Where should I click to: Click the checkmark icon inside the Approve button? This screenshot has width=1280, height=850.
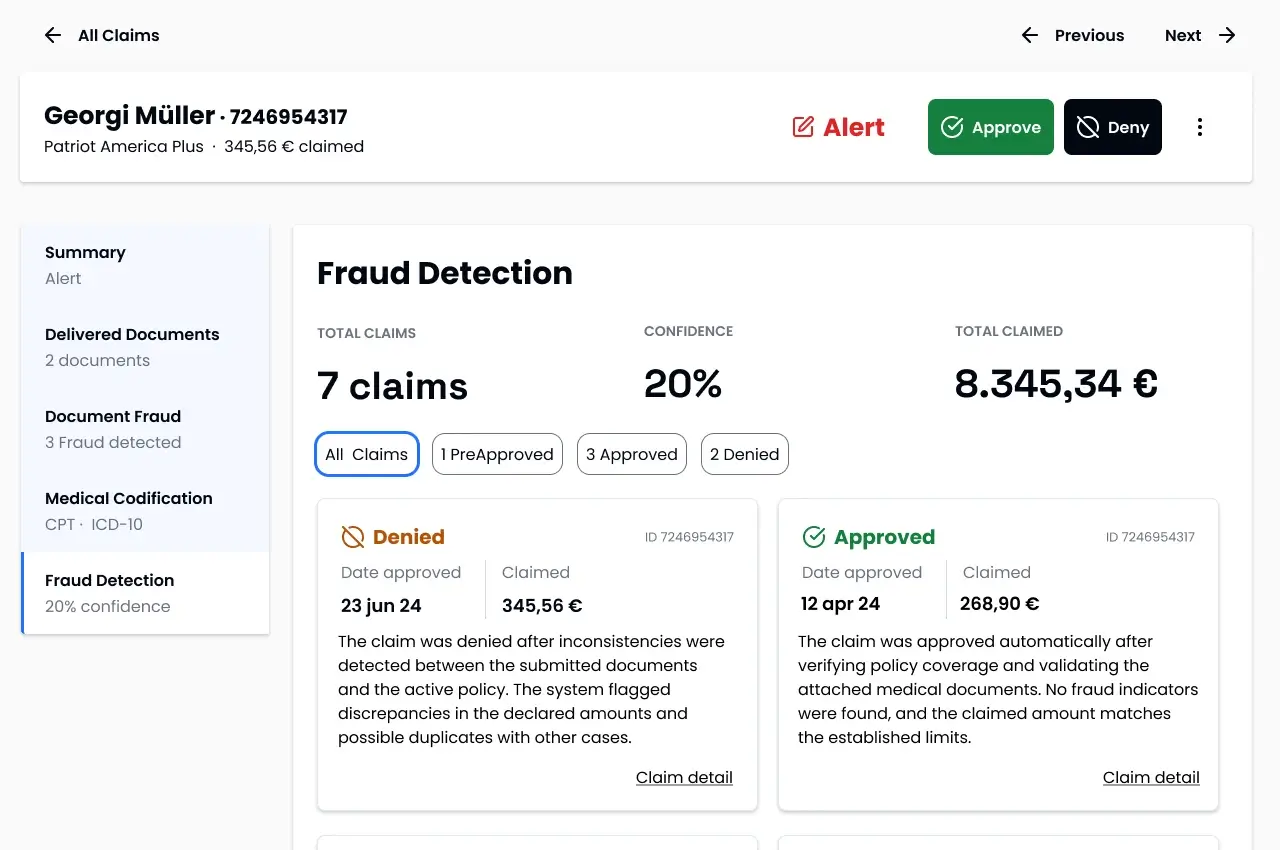(x=951, y=127)
